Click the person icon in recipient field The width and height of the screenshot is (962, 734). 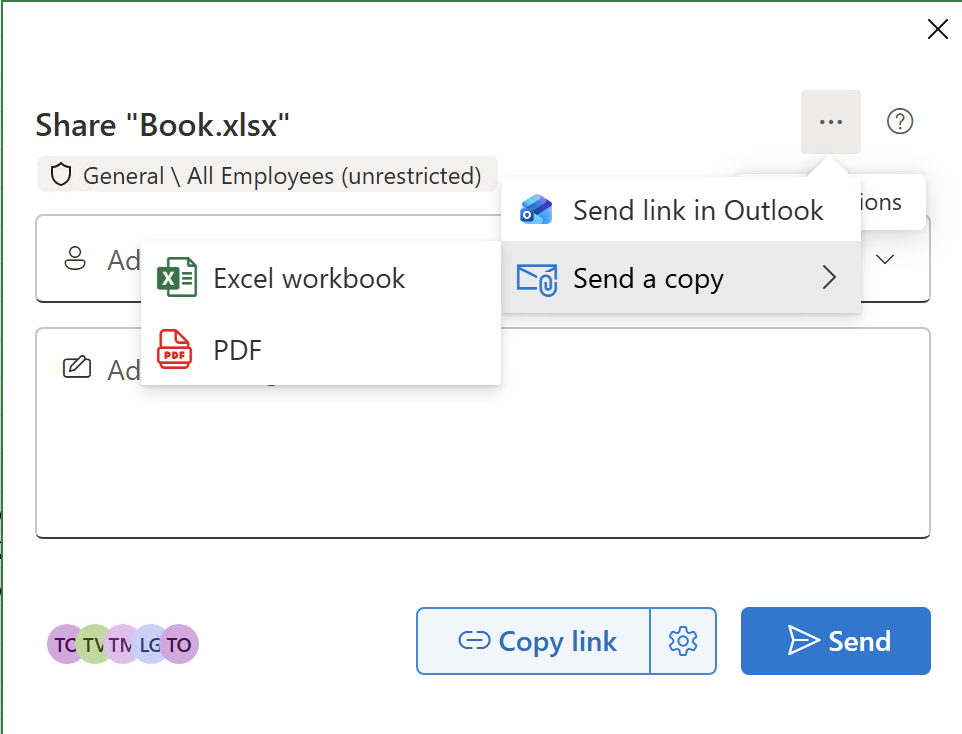coord(75,258)
